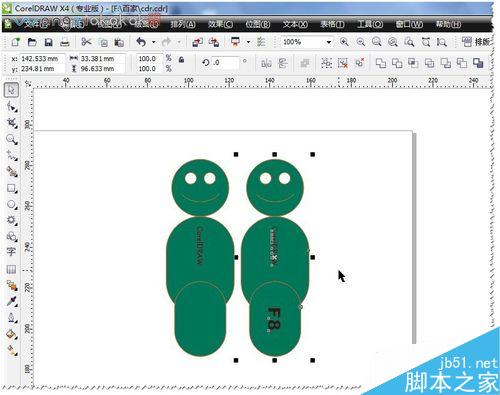Click the Zoom to Page Height icon
Viewport: 500px width, 395px height.
(442, 42)
